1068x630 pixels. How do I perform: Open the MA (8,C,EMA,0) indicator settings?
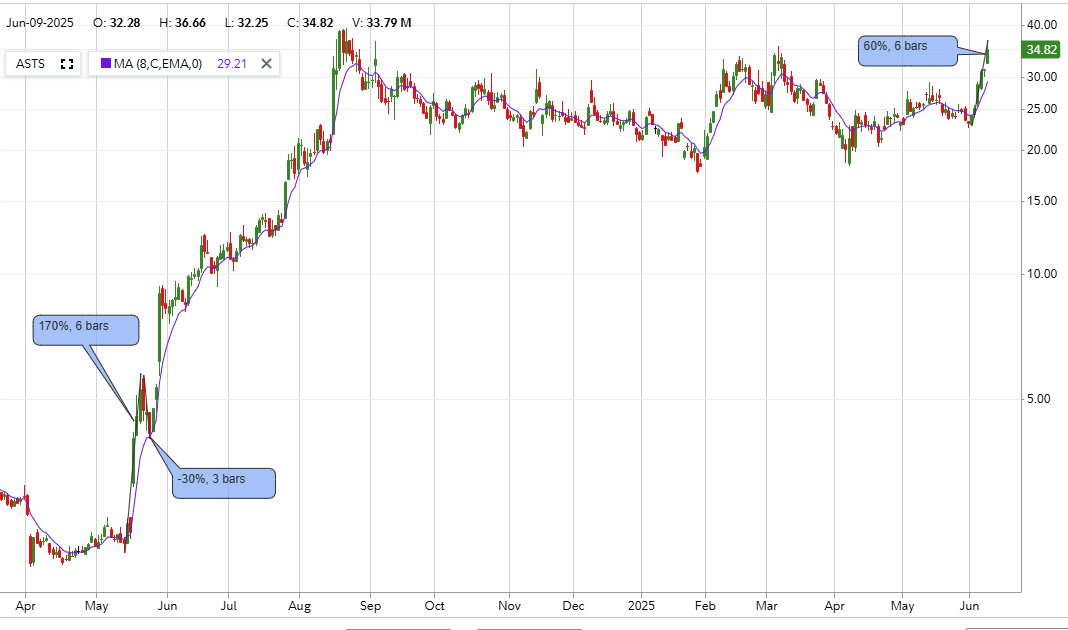pyautogui.click(x=158, y=64)
